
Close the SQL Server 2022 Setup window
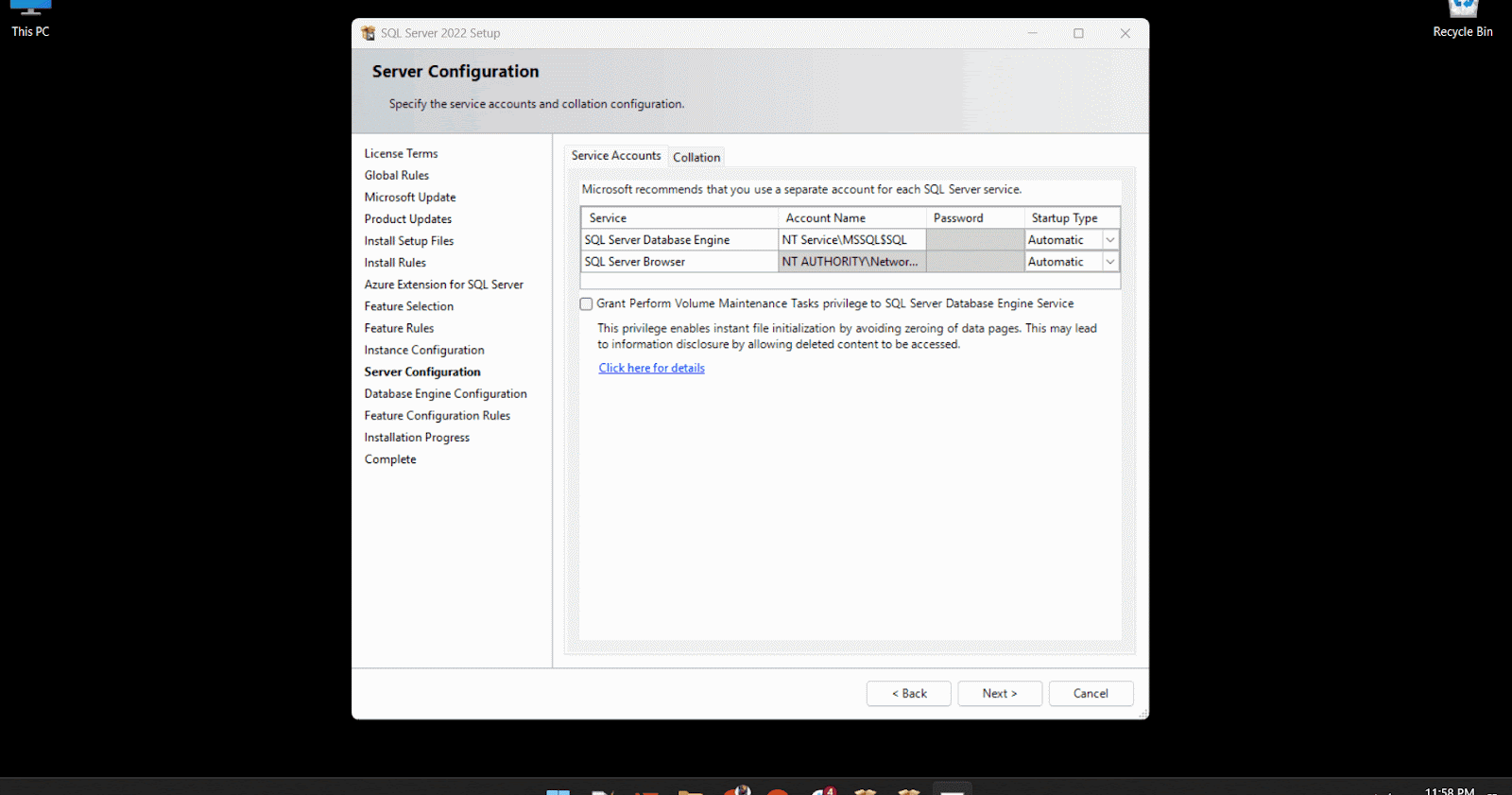coord(1125,33)
